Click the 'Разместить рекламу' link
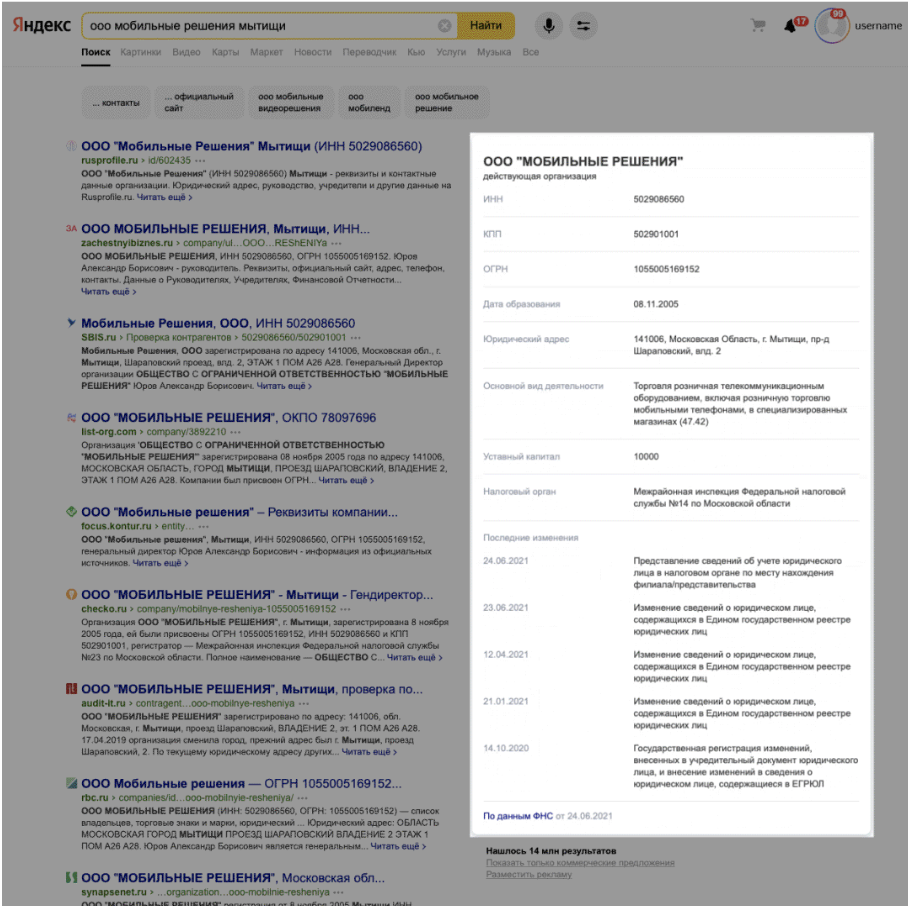Image resolution: width=908 pixels, height=906 pixels. click(529, 874)
